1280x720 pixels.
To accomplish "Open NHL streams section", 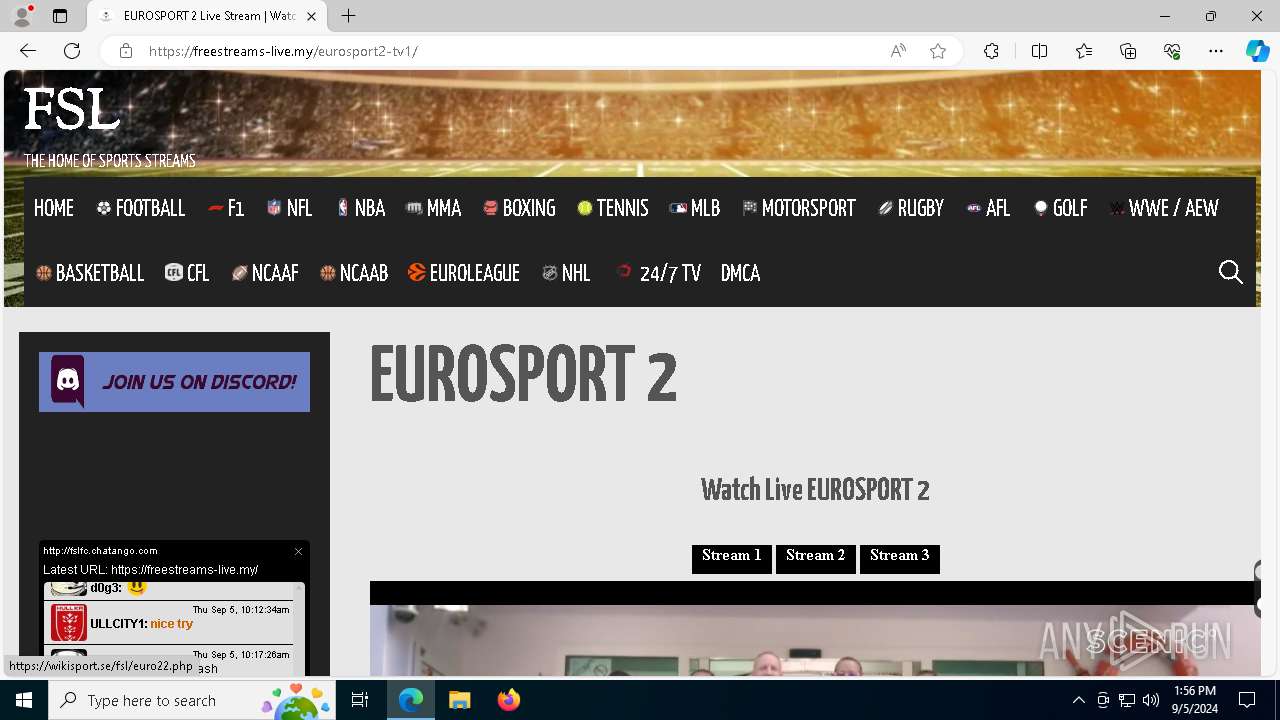I will pos(566,273).
